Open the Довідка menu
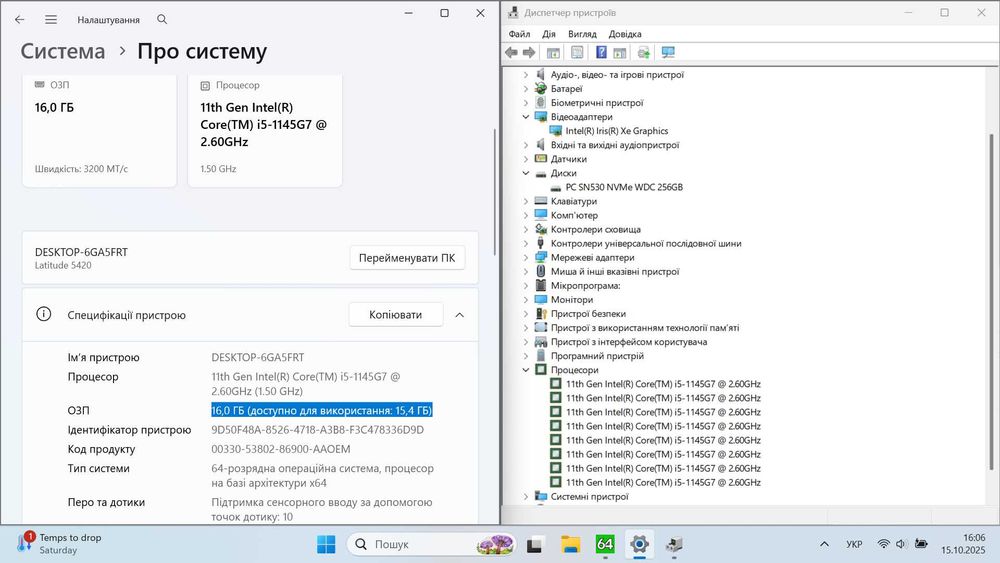The width and height of the screenshot is (1000, 563). (625, 34)
